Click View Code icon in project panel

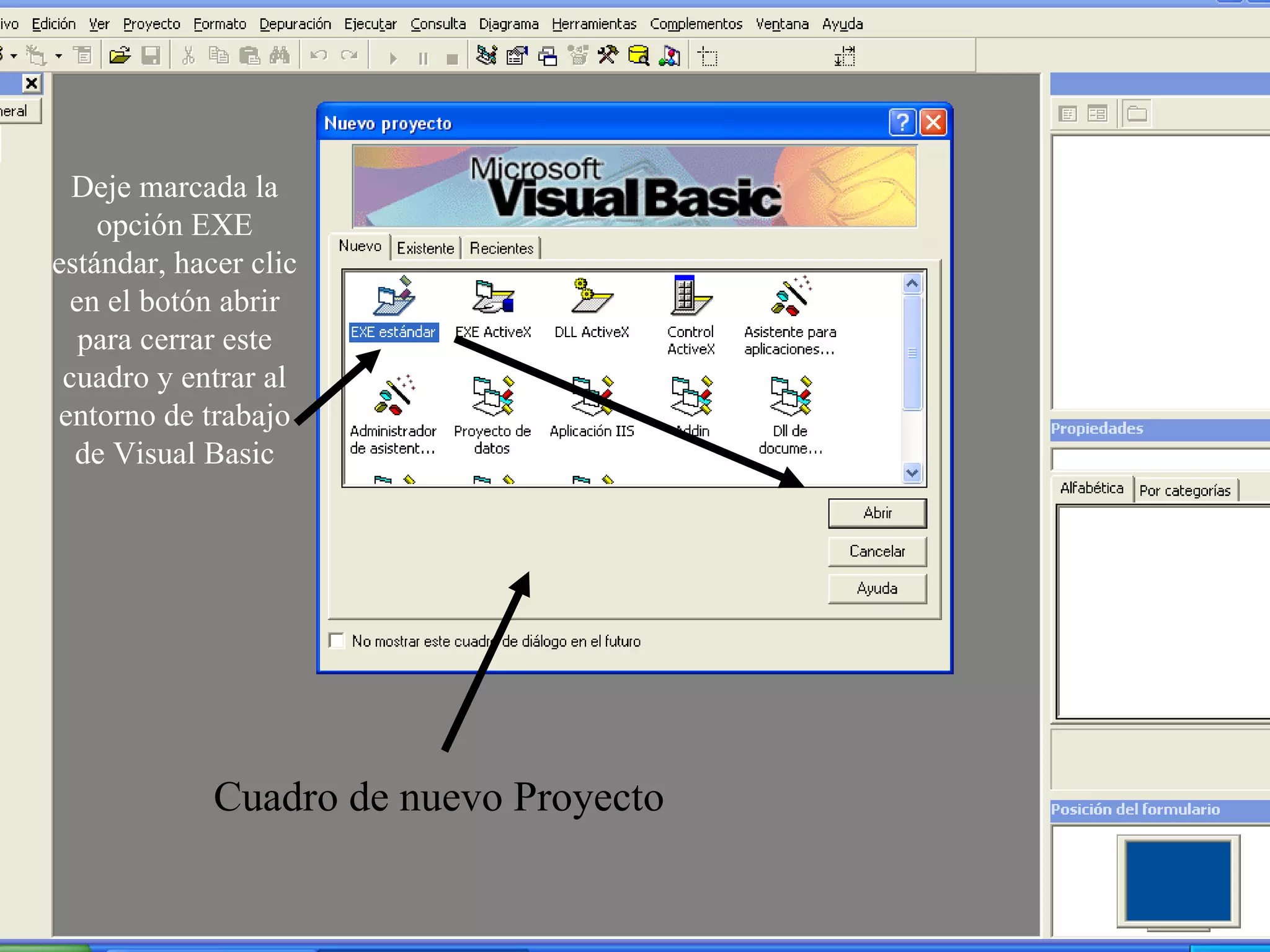click(1068, 114)
